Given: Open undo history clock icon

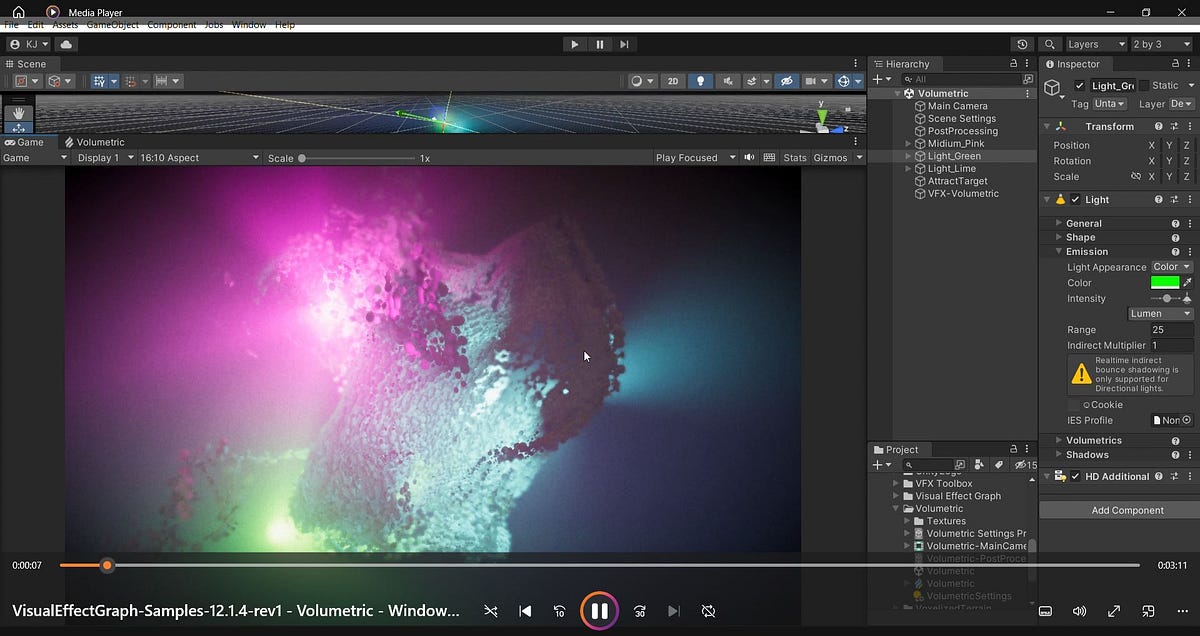Looking at the screenshot, I should [1021, 44].
